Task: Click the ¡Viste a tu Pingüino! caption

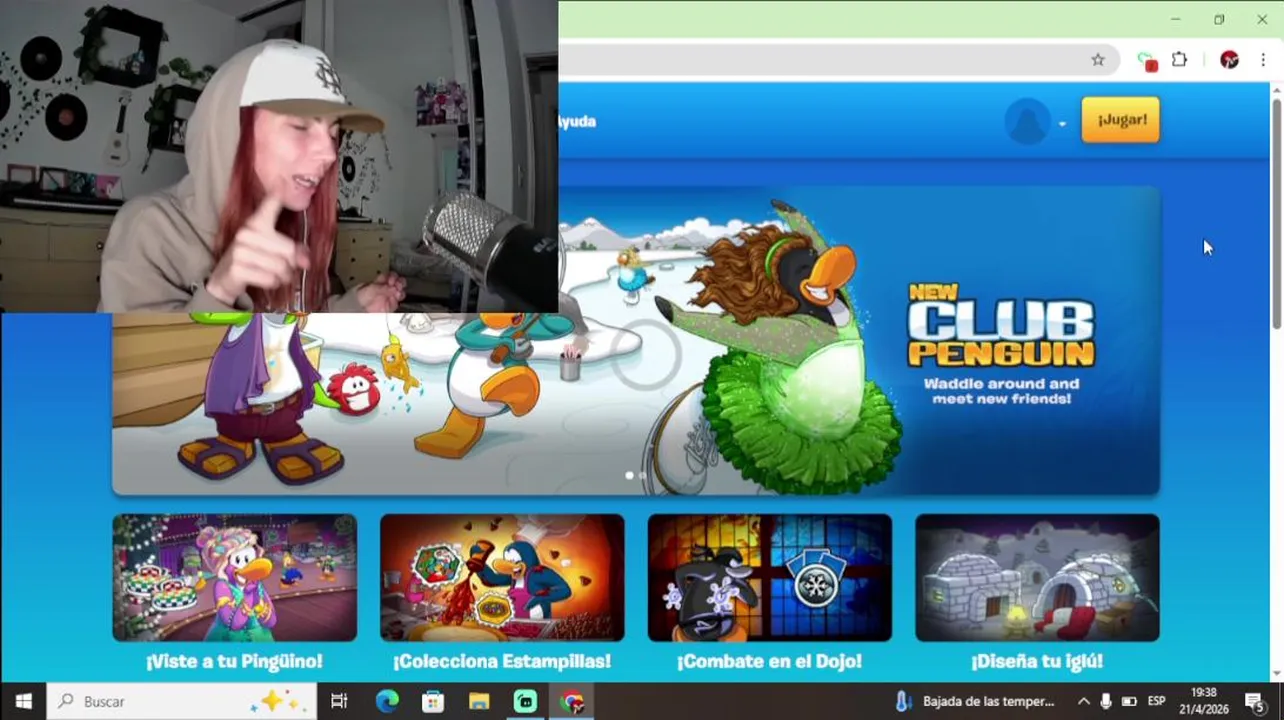Action: 234,661
